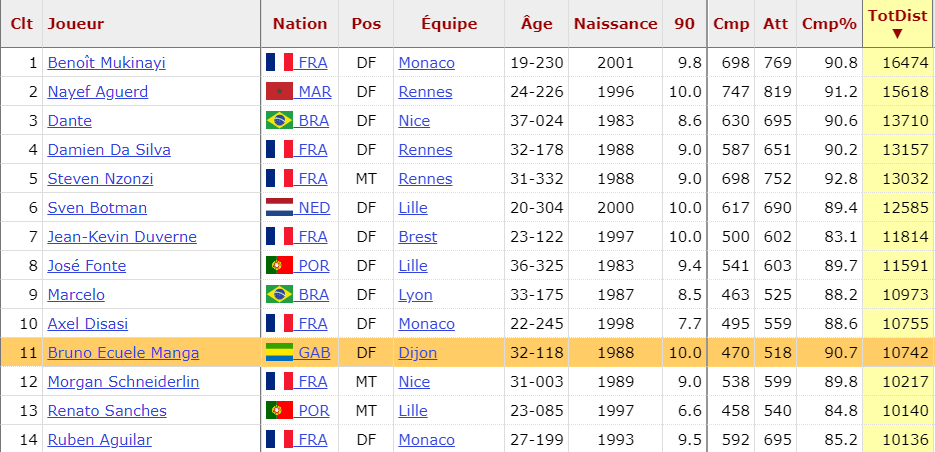The width and height of the screenshot is (935, 452).
Task: Click the Gabon flag for Bruno Ecuele Manga
Action: [x=279, y=352]
